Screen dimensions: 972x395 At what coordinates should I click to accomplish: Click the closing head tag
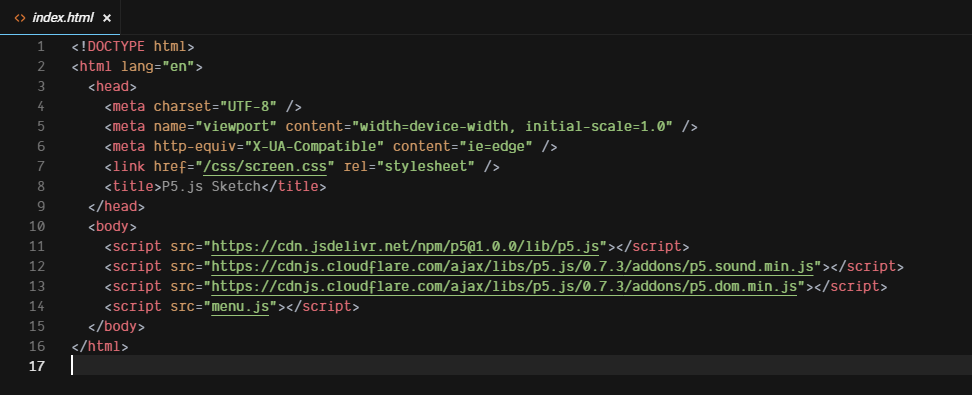click(x=117, y=206)
